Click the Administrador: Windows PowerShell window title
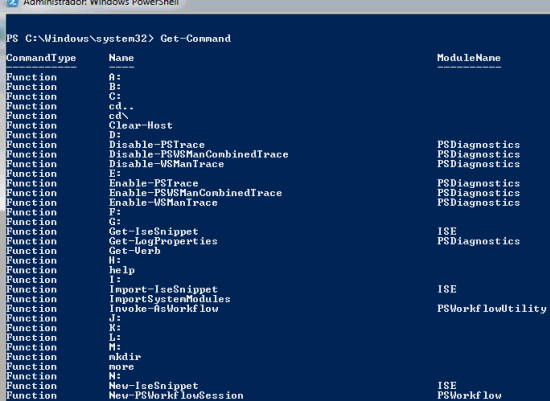 [101, 3]
